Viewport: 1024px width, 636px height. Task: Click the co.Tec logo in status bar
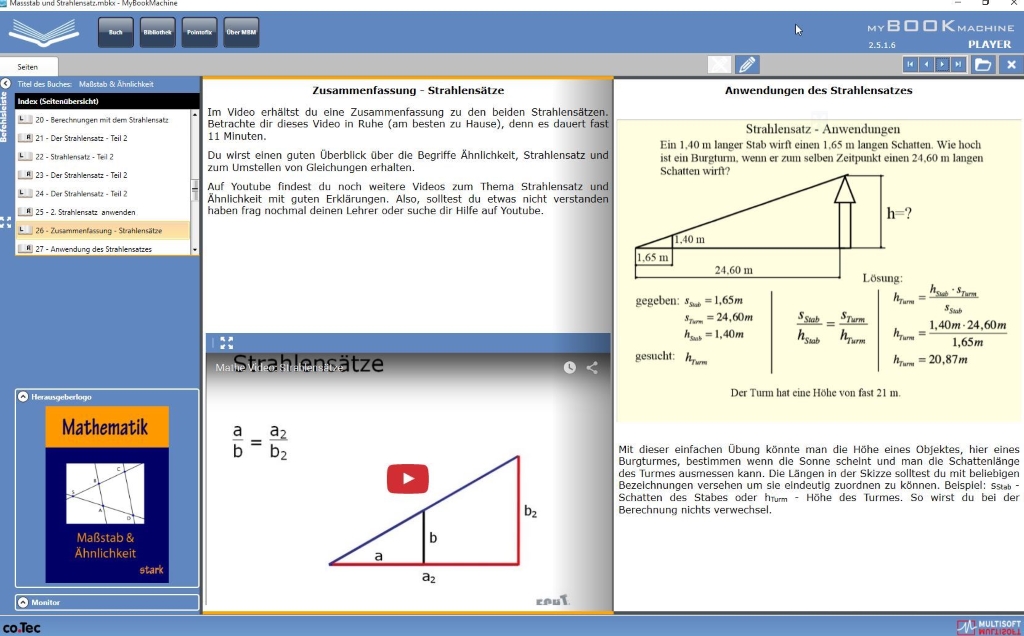(x=22, y=628)
